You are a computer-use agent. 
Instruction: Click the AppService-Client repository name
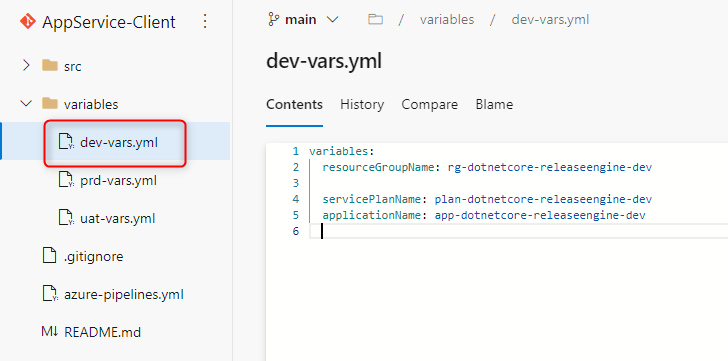click(x=109, y=22)
